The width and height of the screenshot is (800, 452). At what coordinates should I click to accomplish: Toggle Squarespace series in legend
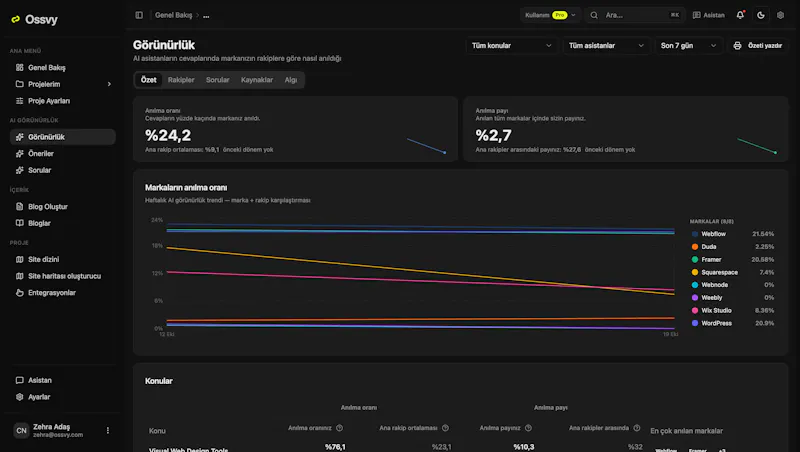(733, 272)
